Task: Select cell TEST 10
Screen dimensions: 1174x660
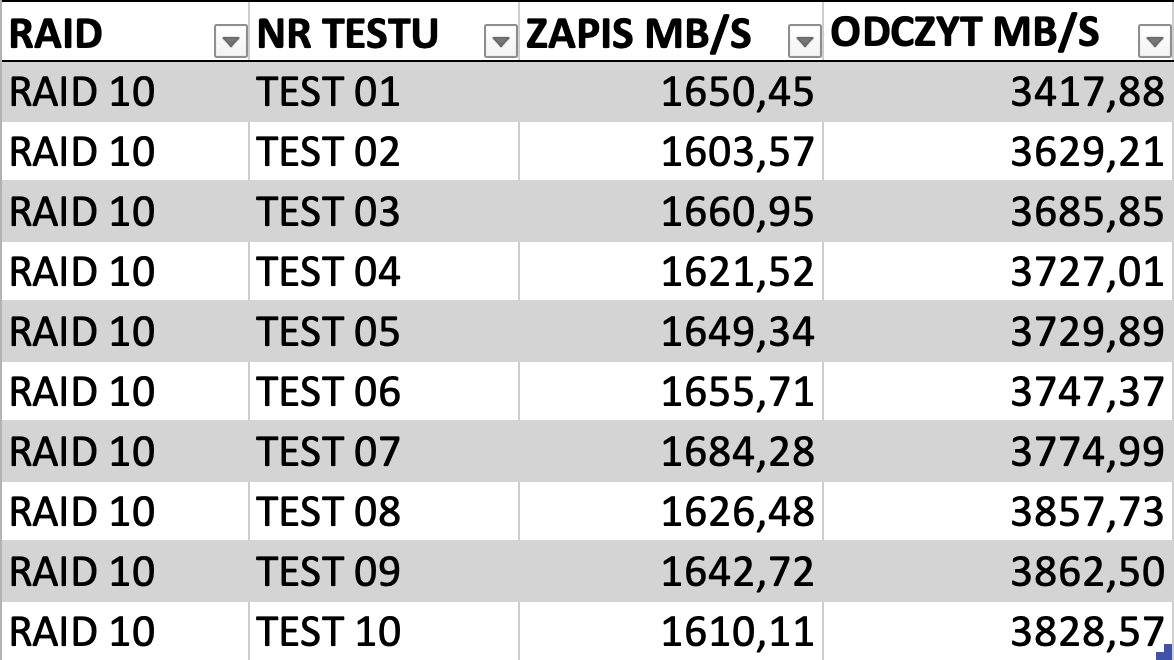Action: pos(384,631)
